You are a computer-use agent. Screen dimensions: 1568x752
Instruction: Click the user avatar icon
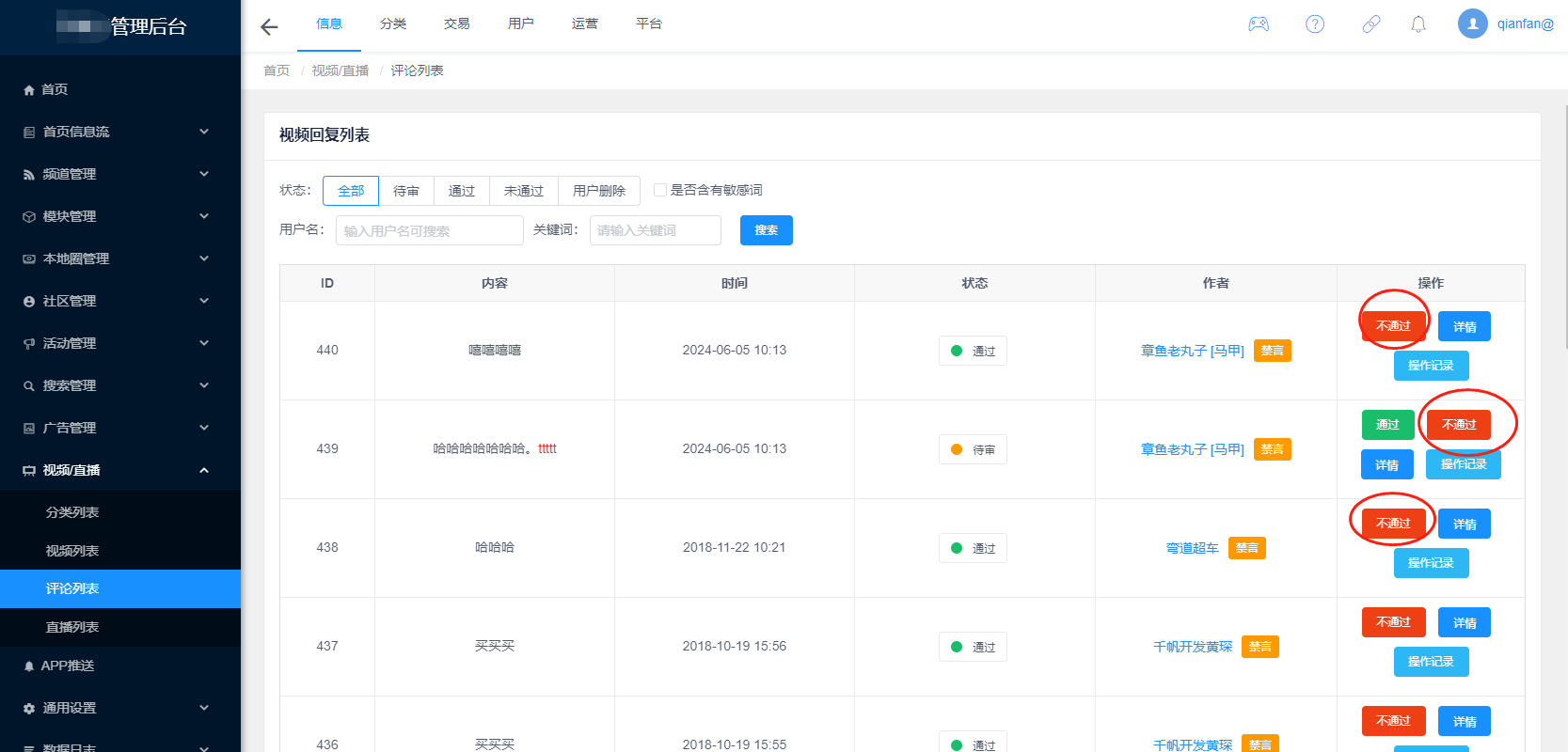tap(1473, 23)
